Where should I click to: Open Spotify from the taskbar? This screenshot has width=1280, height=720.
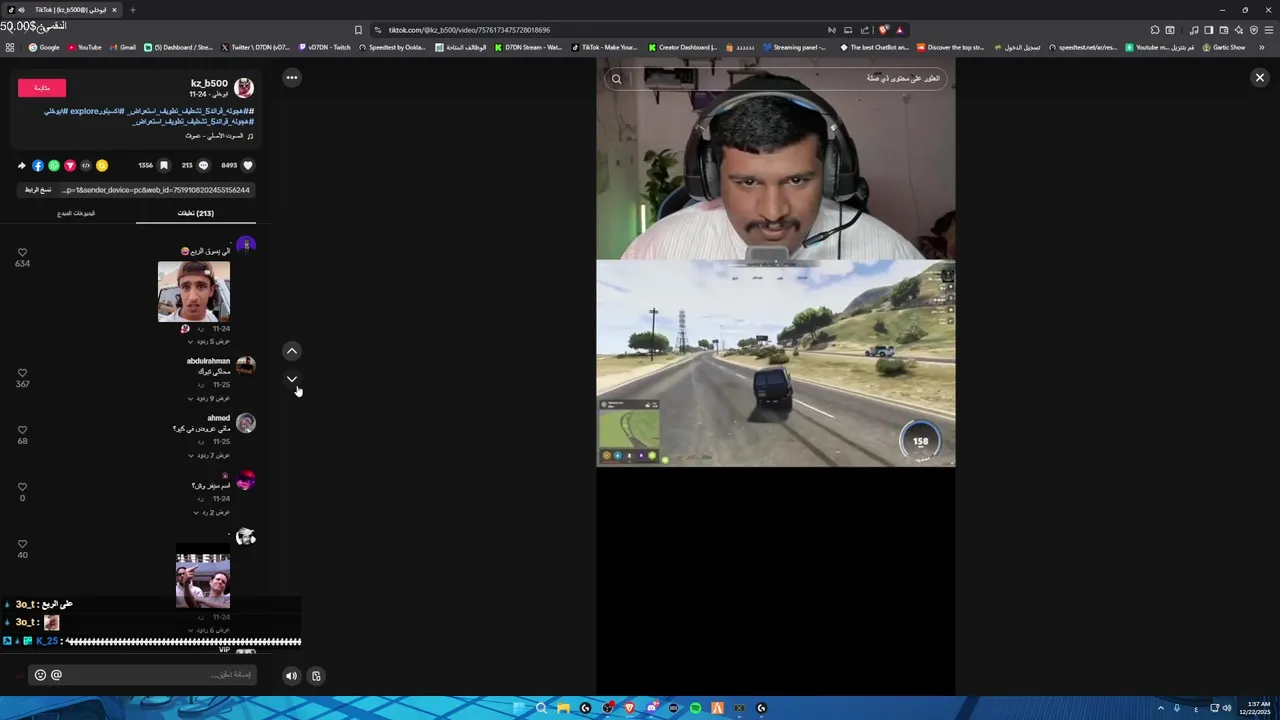pos(695,708)
